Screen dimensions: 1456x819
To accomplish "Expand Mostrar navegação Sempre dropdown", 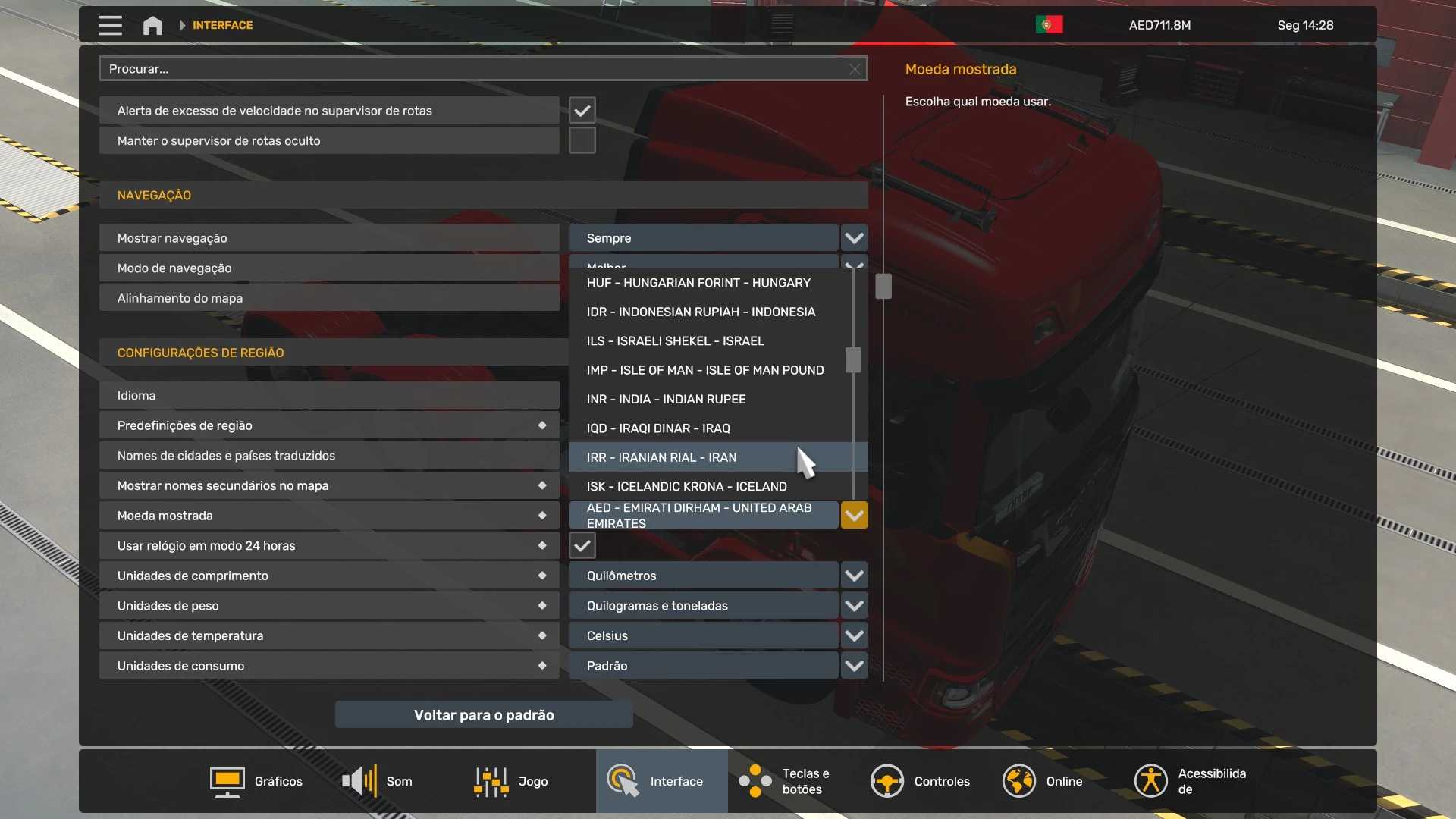I will 854,238.
